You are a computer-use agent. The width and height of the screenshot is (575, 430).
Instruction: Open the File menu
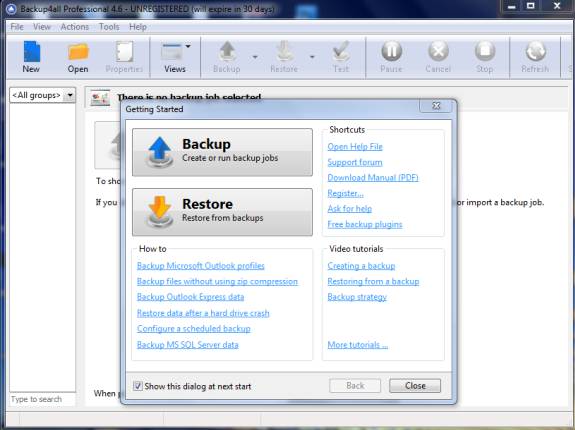(x=17, y=27)
